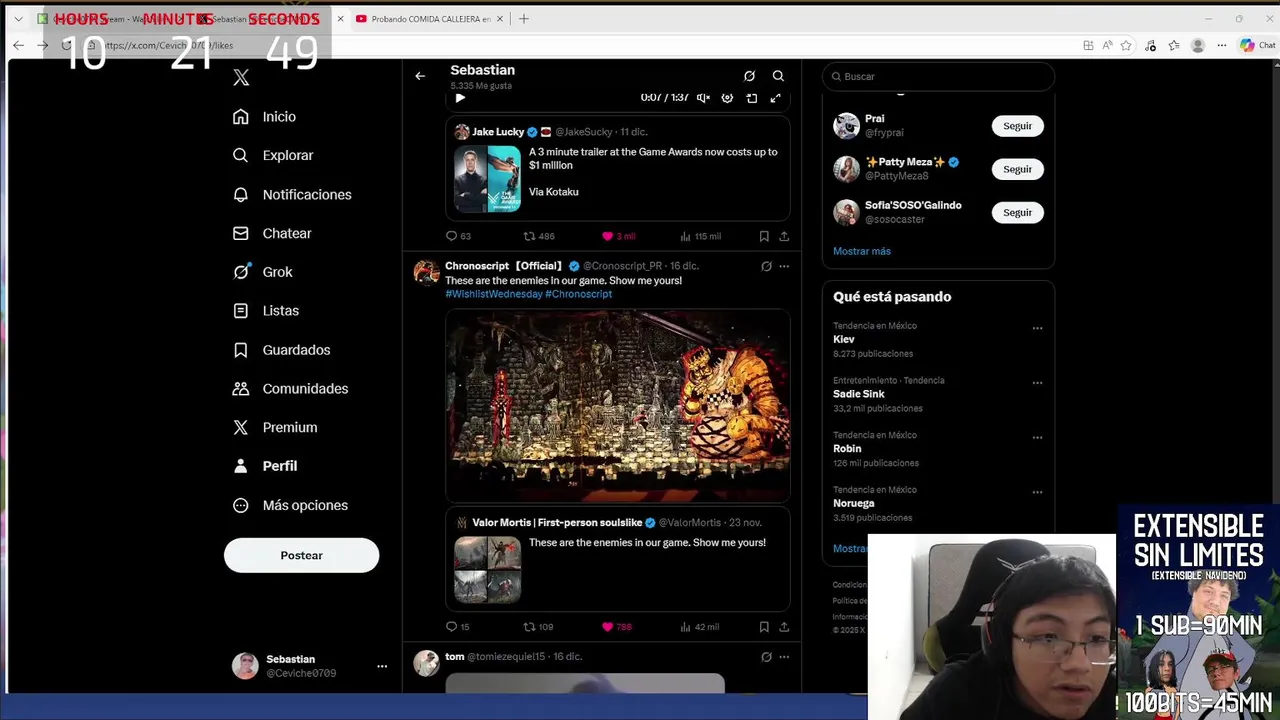Follow Patty Meza
1280x720 pixels.
click(x=1017, y=169)
